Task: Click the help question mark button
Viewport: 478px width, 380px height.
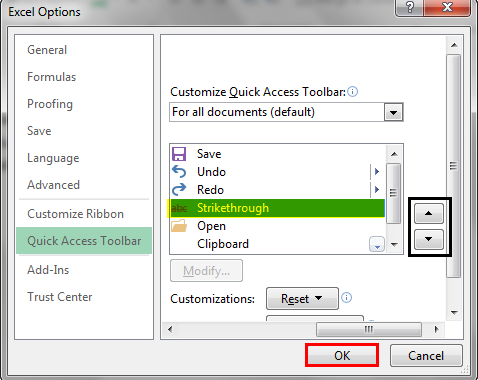Action: coord(410,7)
